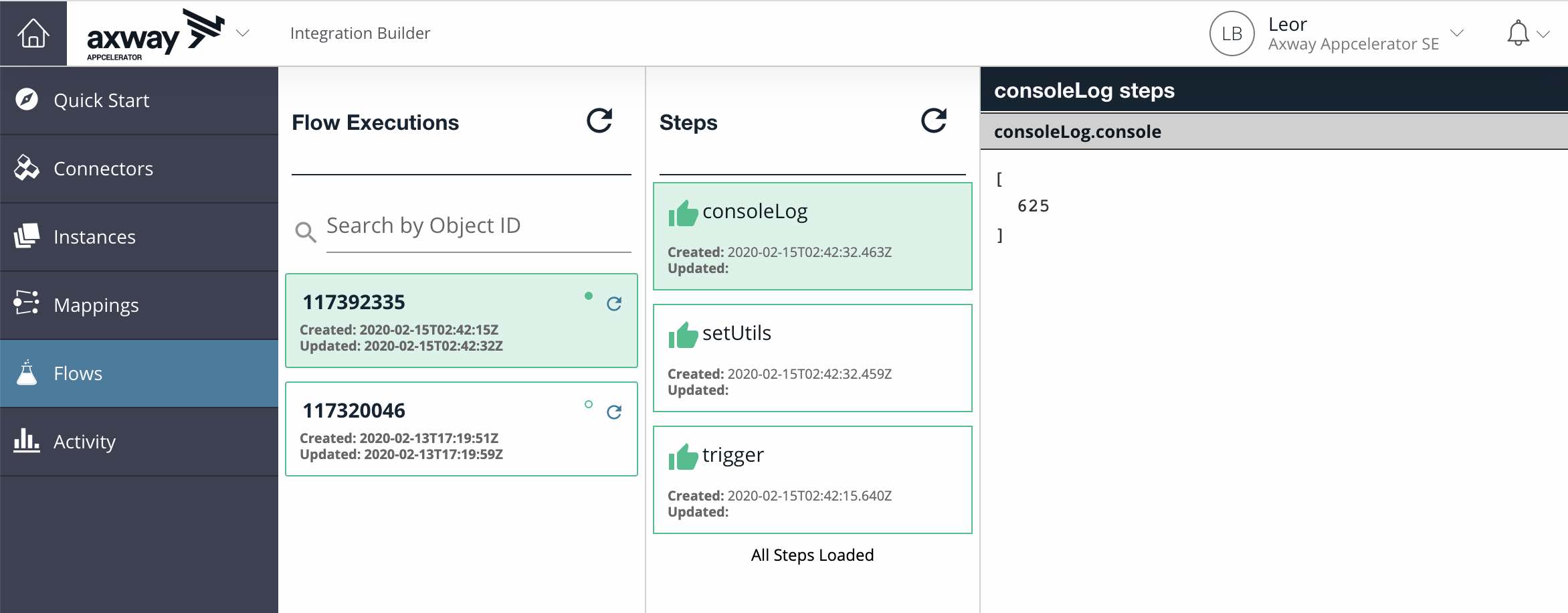Click the Activity bar chart icon
1568x613 pixels.
point(27,440)
